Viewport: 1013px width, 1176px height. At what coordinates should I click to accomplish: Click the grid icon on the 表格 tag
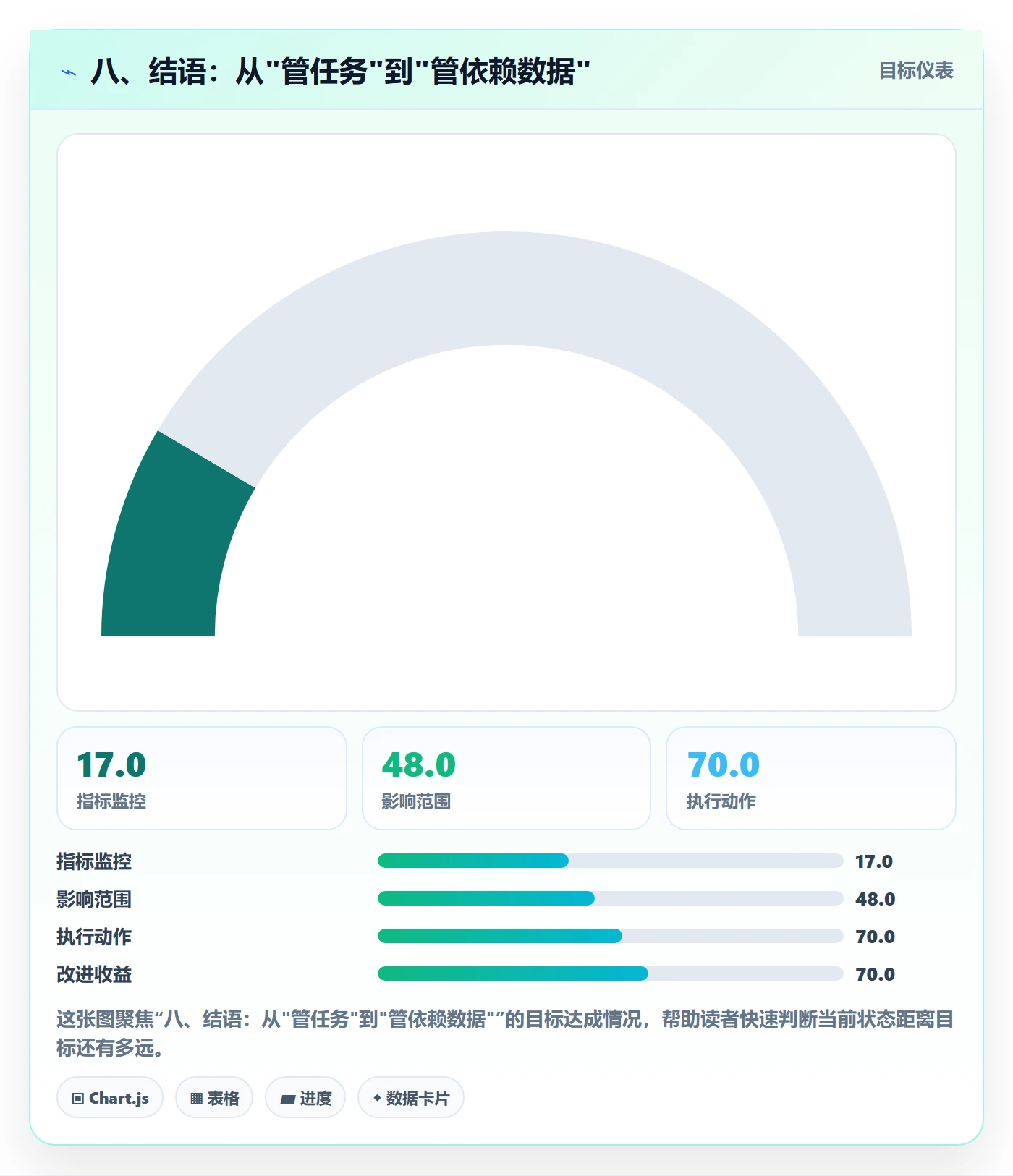coord(196,1098)
